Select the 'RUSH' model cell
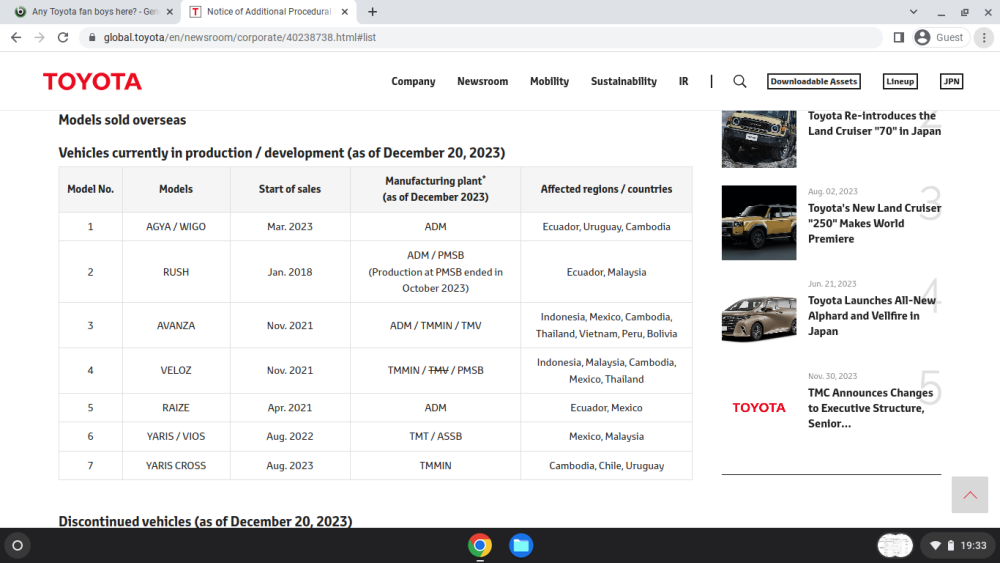This screenshot has width=1000, height=563. click(176, 272)
